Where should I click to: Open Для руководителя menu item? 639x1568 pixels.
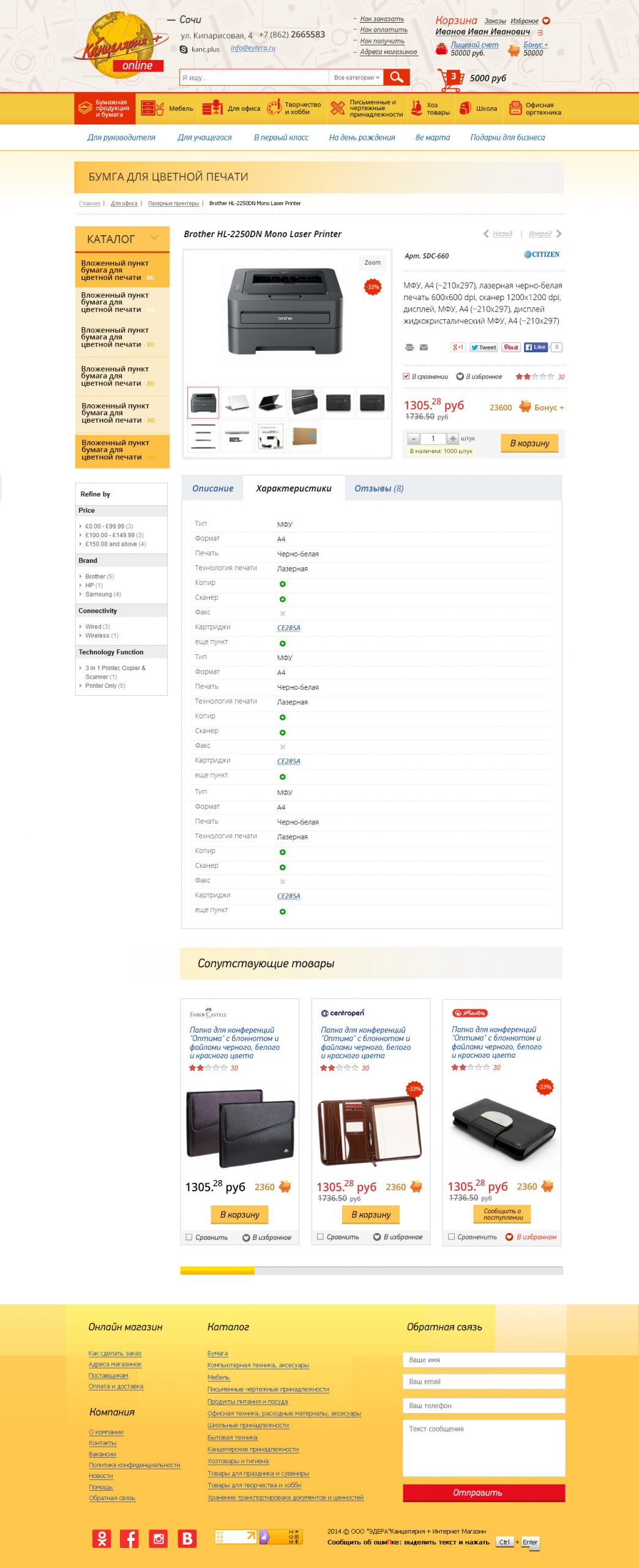pos(121,138)
